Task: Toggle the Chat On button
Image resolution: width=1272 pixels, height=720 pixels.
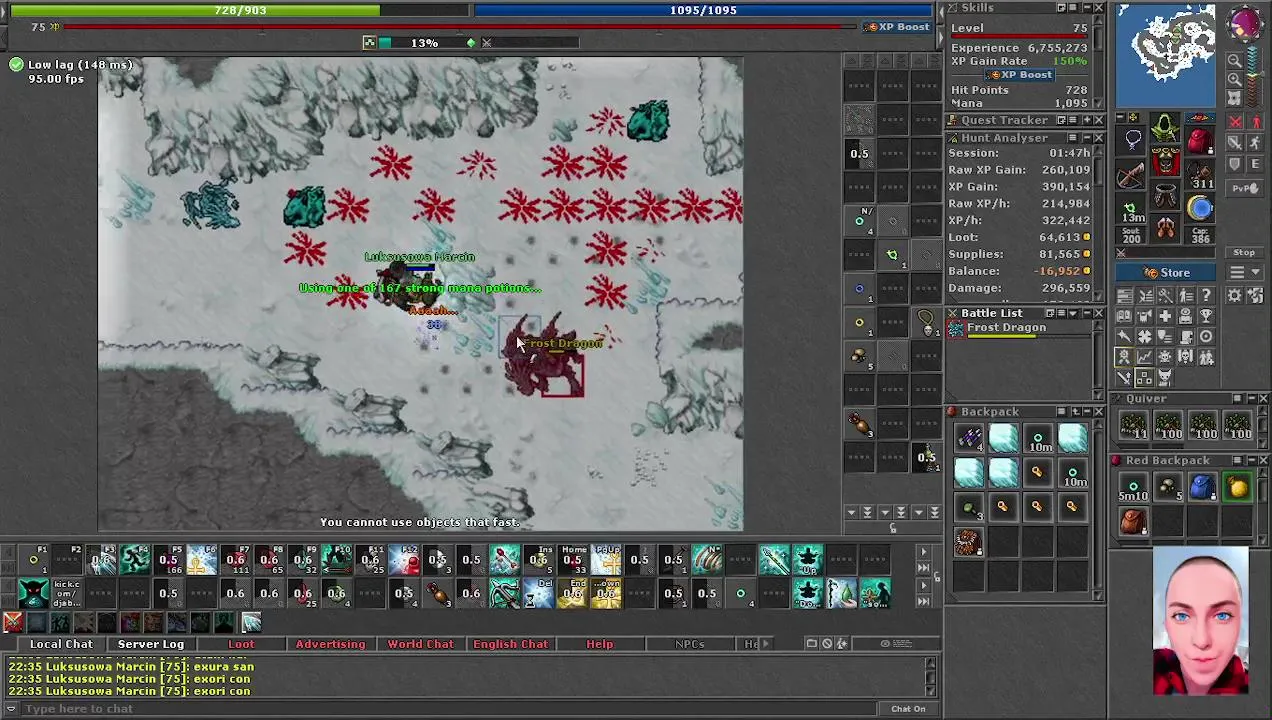Action: [908, 709]
